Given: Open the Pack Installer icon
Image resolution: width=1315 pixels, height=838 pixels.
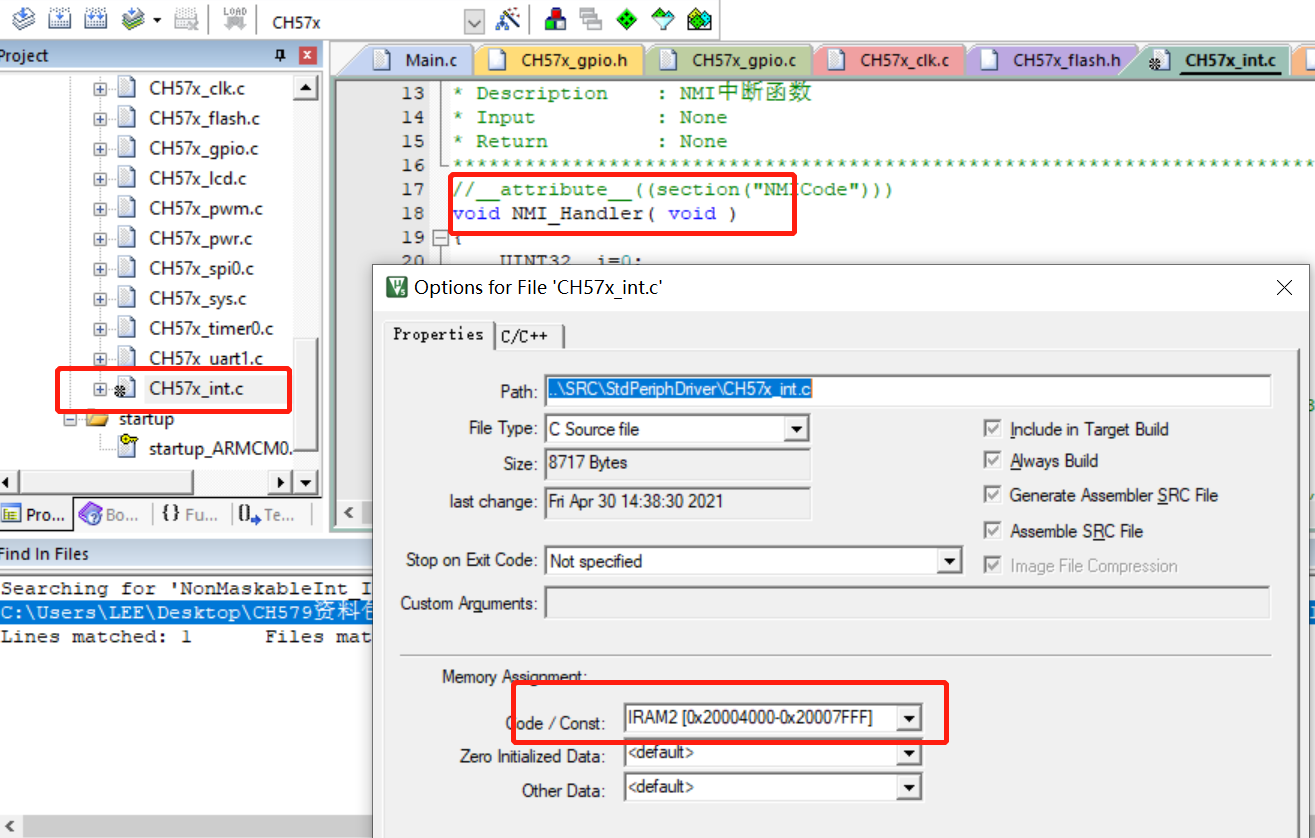Looking at the screenshot, I should point(699,20).
